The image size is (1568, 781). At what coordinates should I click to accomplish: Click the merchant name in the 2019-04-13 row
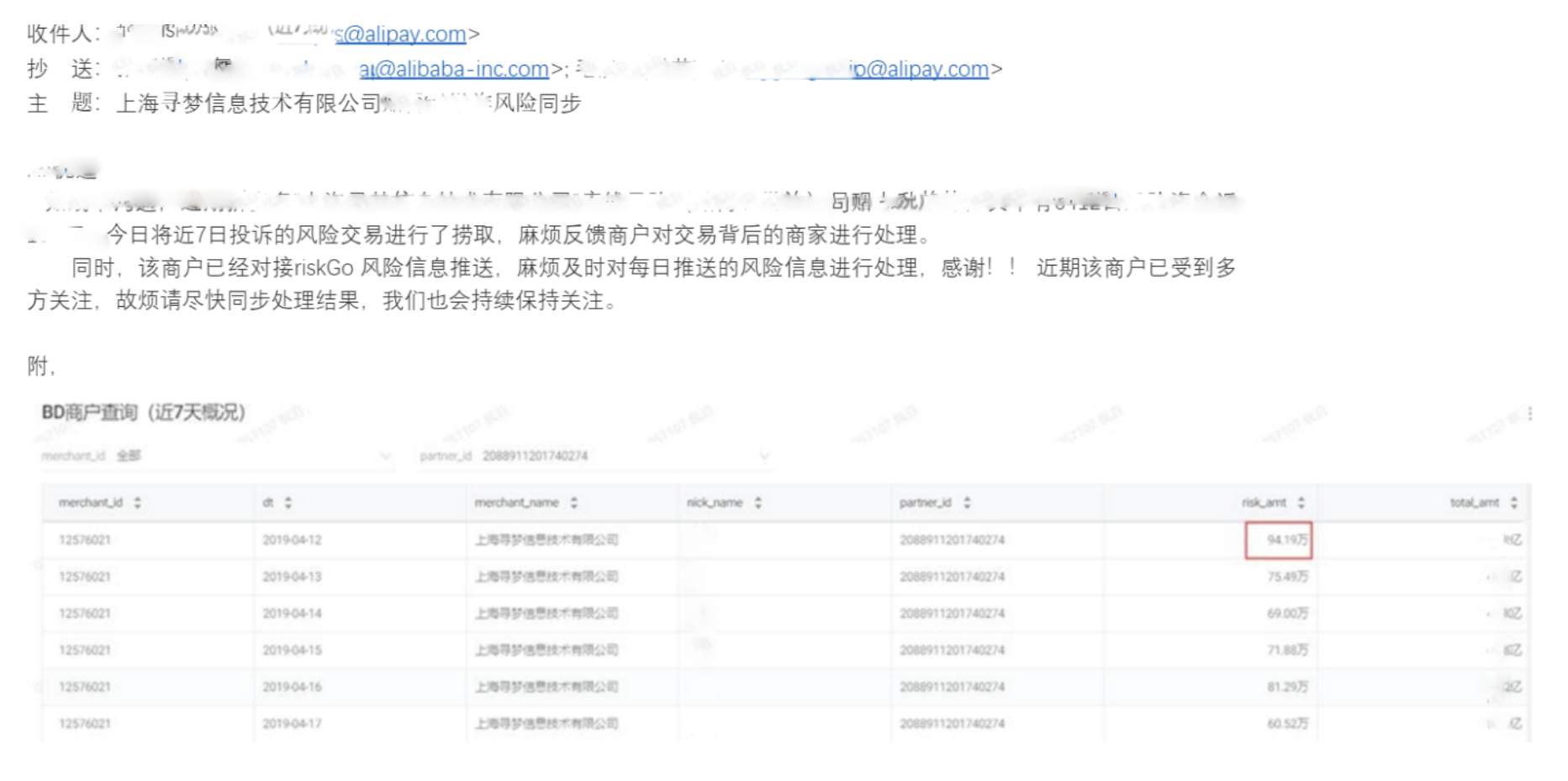point(546,577)
